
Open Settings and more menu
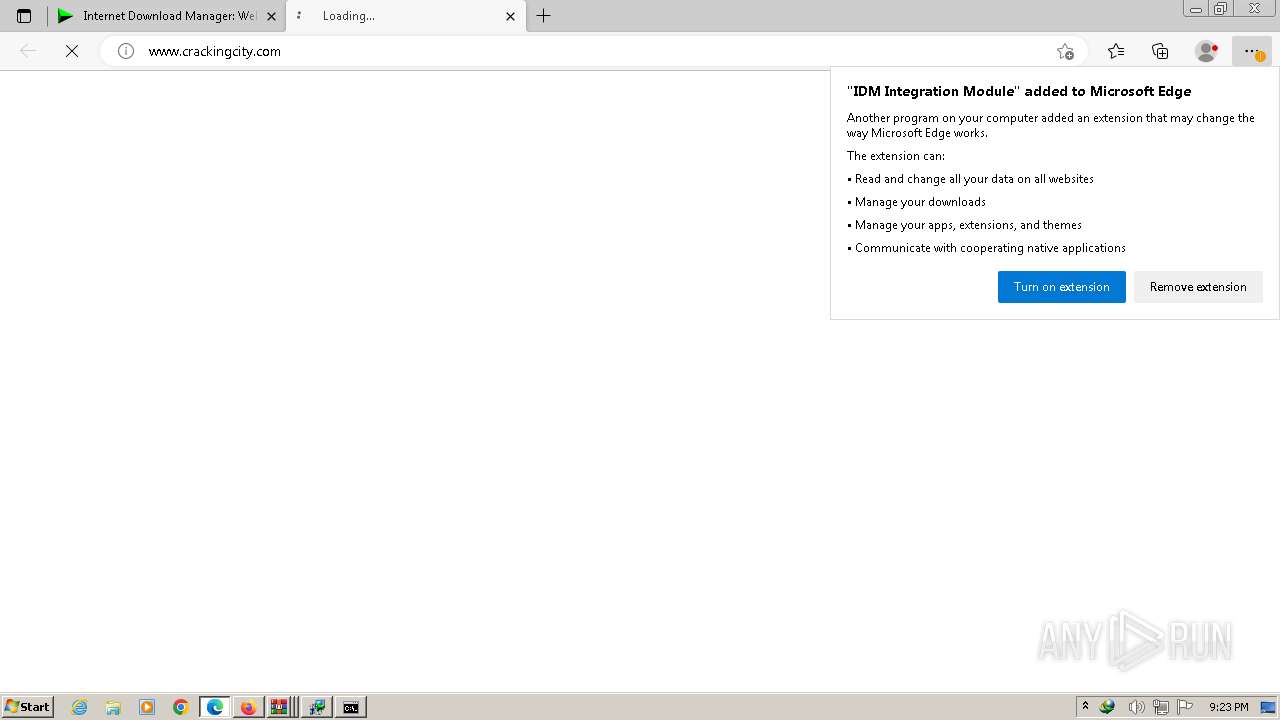coord(1251,51)
